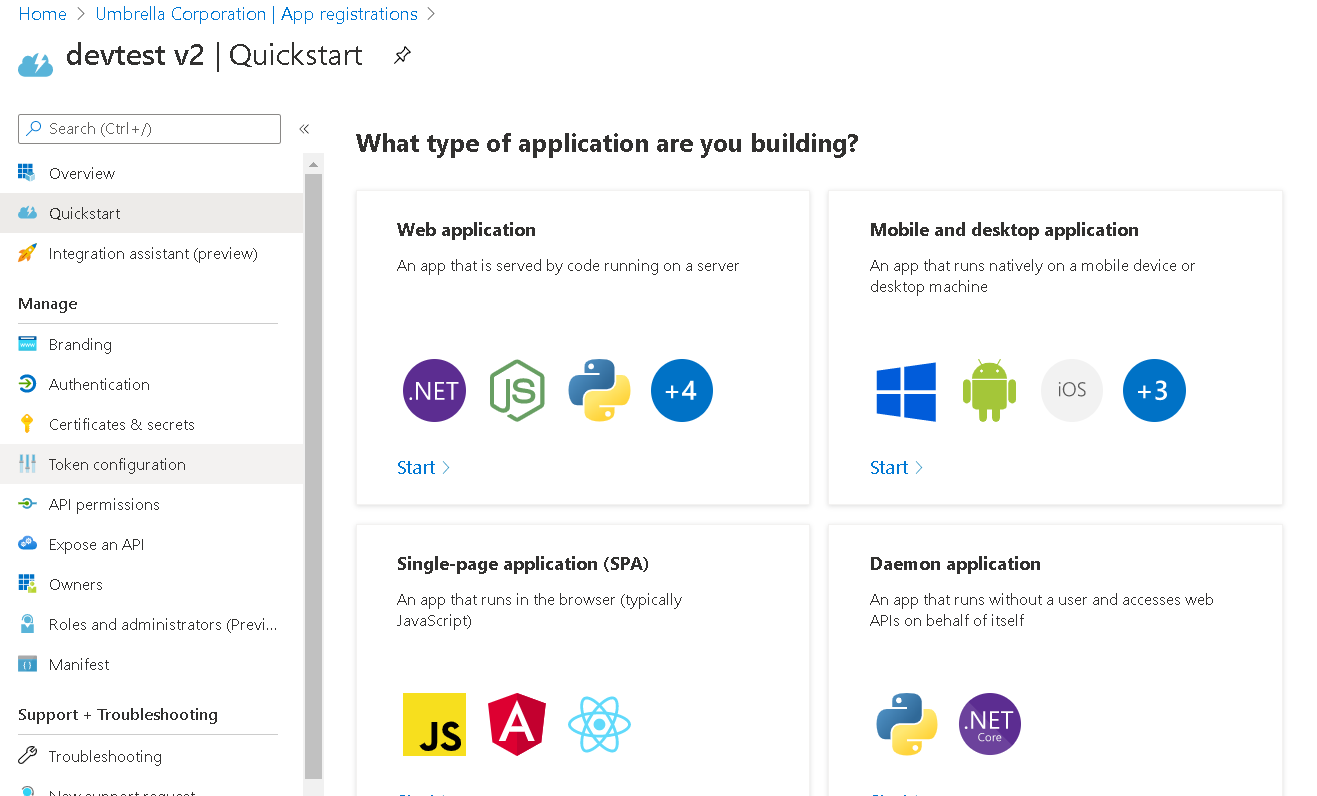Click the sidebar Search (Ctrl+/) field
1317x796 pixels.
click(149, 129)
